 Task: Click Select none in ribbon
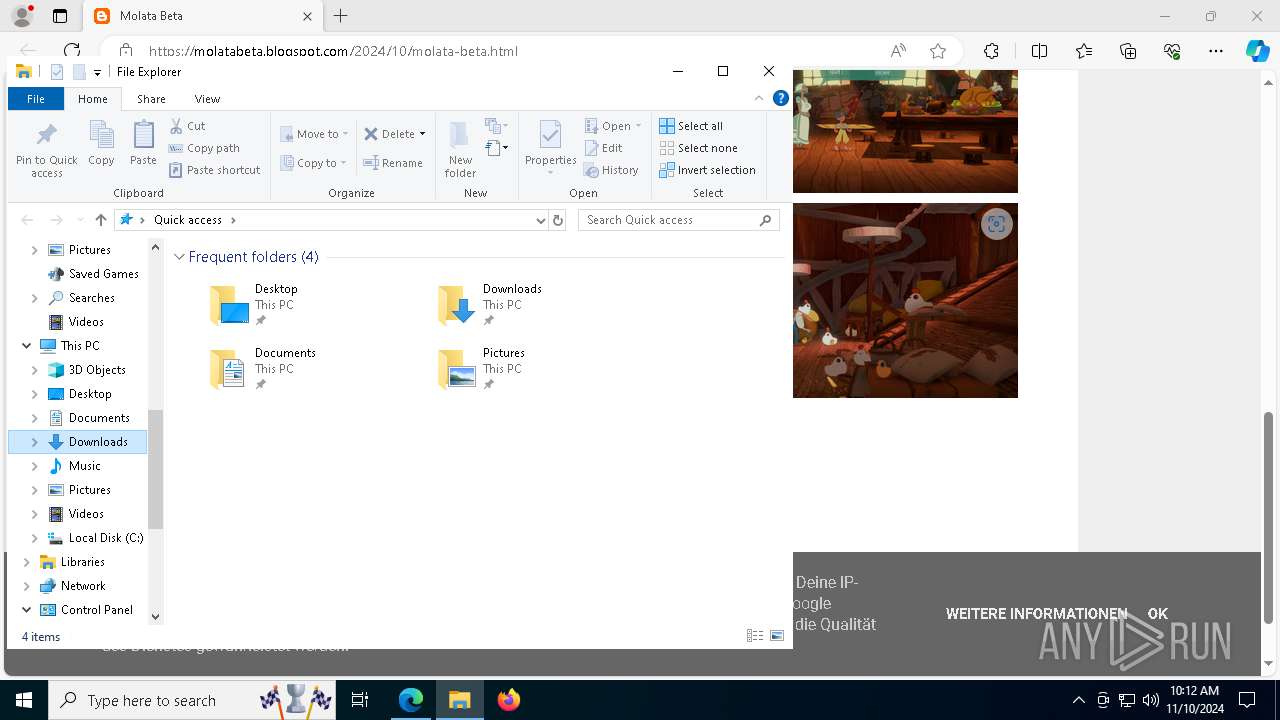point(698,148)
